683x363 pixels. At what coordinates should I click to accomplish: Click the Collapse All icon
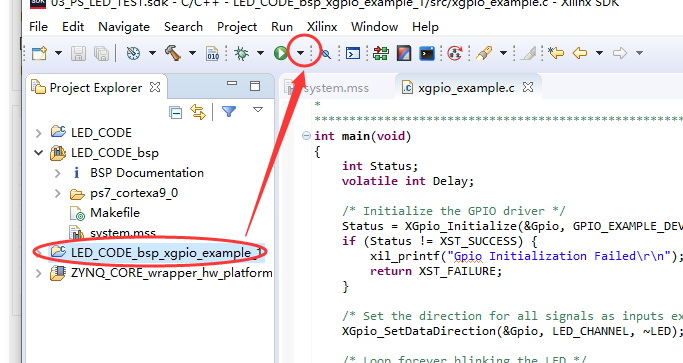pyautogui.click(x=175, y=113)
